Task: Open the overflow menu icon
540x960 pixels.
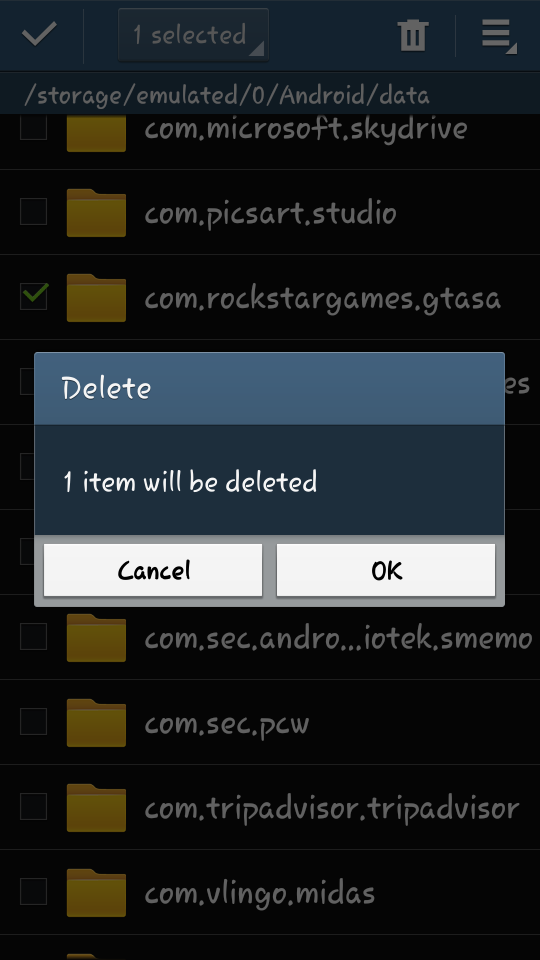Action: (x=499, y=35)
